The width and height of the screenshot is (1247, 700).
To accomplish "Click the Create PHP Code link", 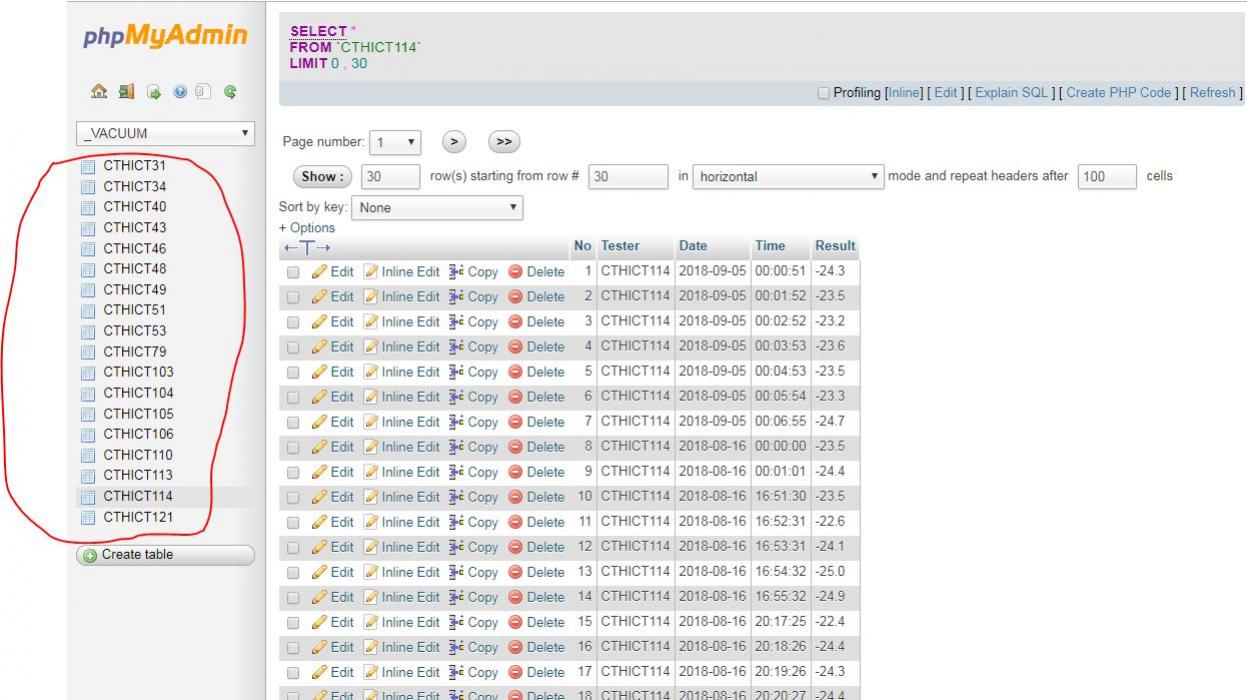I will pos(1119,93).
